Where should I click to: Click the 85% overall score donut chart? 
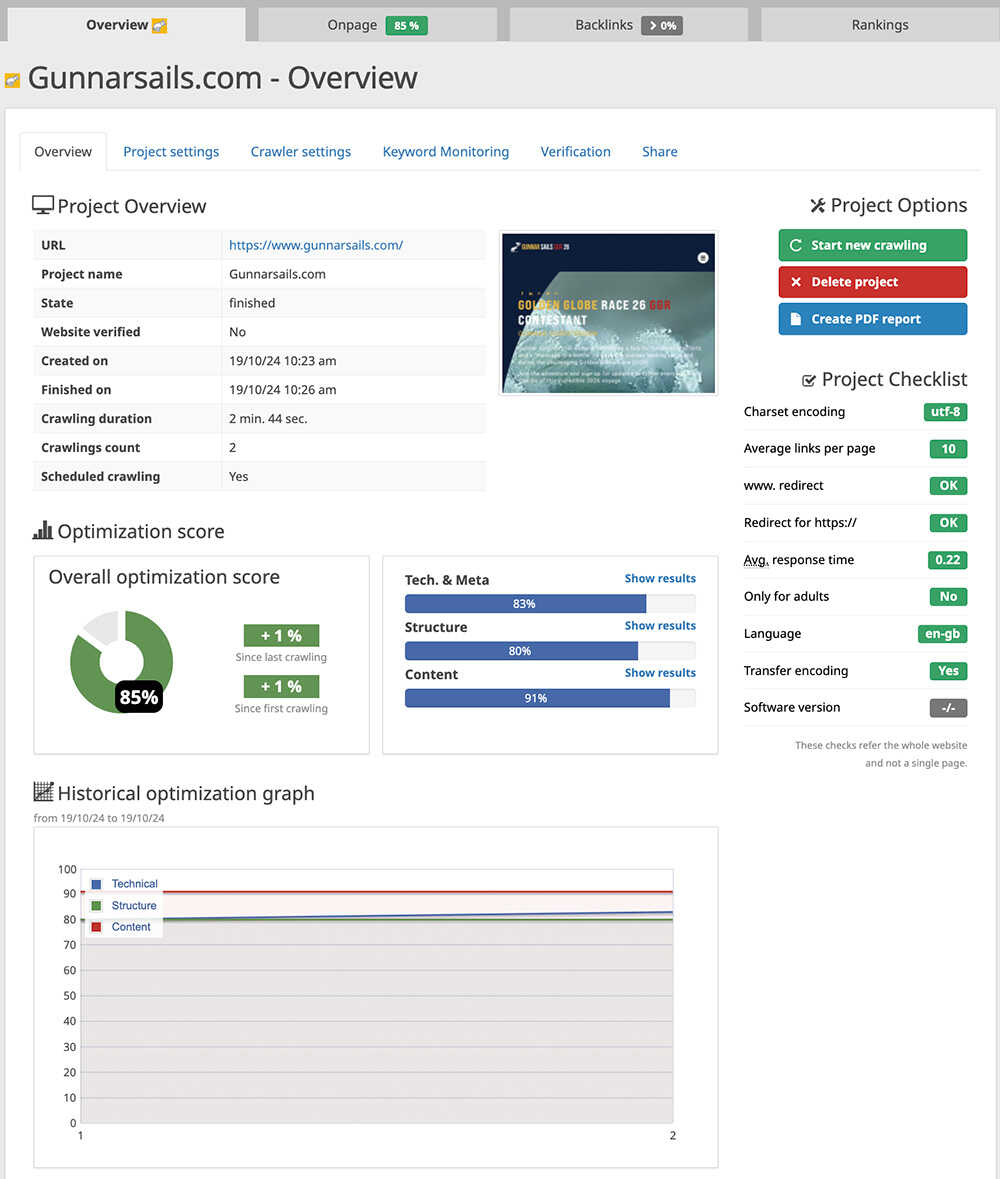click(x=121, y=662)
